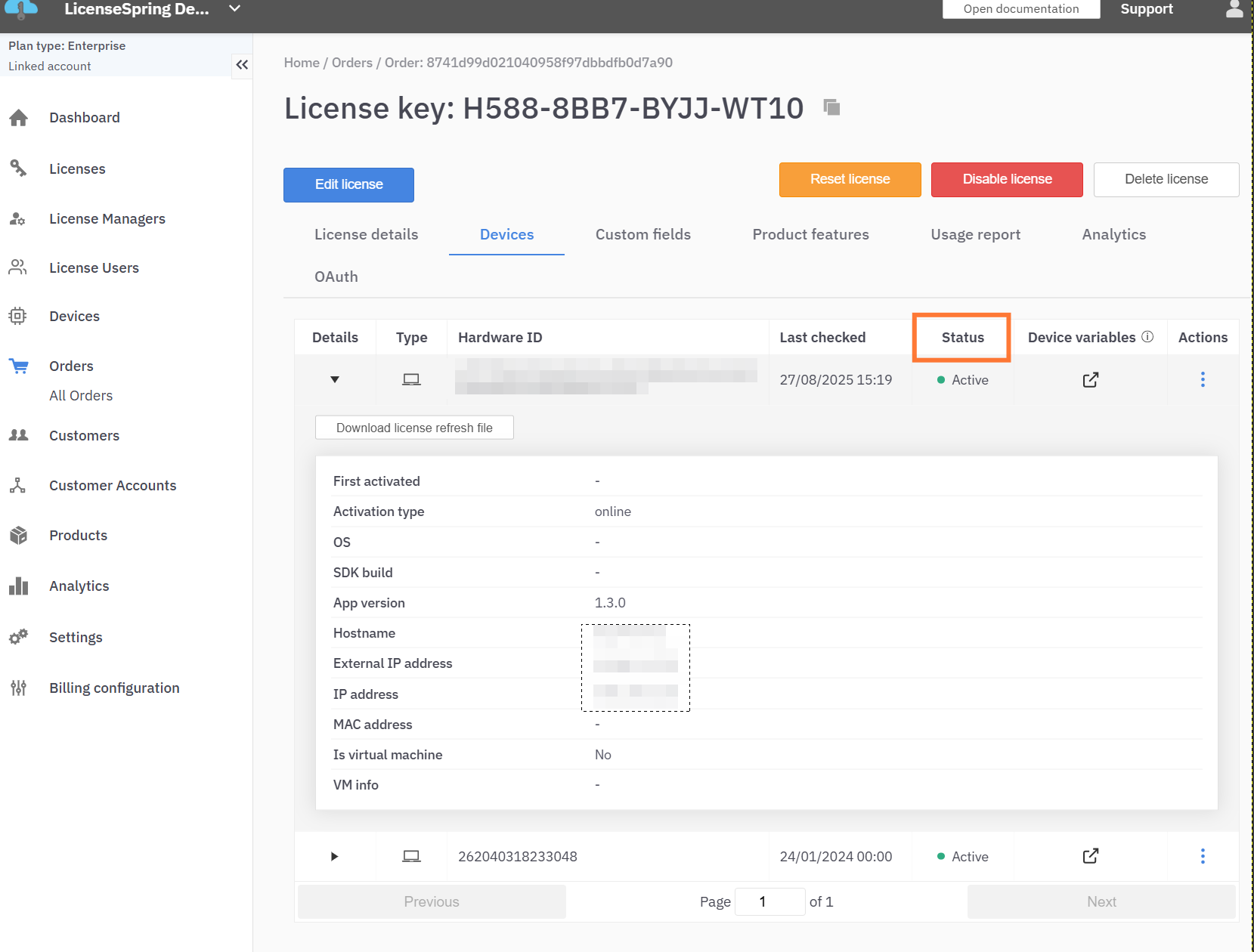Collapse the sidebar with double chevron icon
This screenshot has width=1254, height=952.
click(x=242, y=65)
